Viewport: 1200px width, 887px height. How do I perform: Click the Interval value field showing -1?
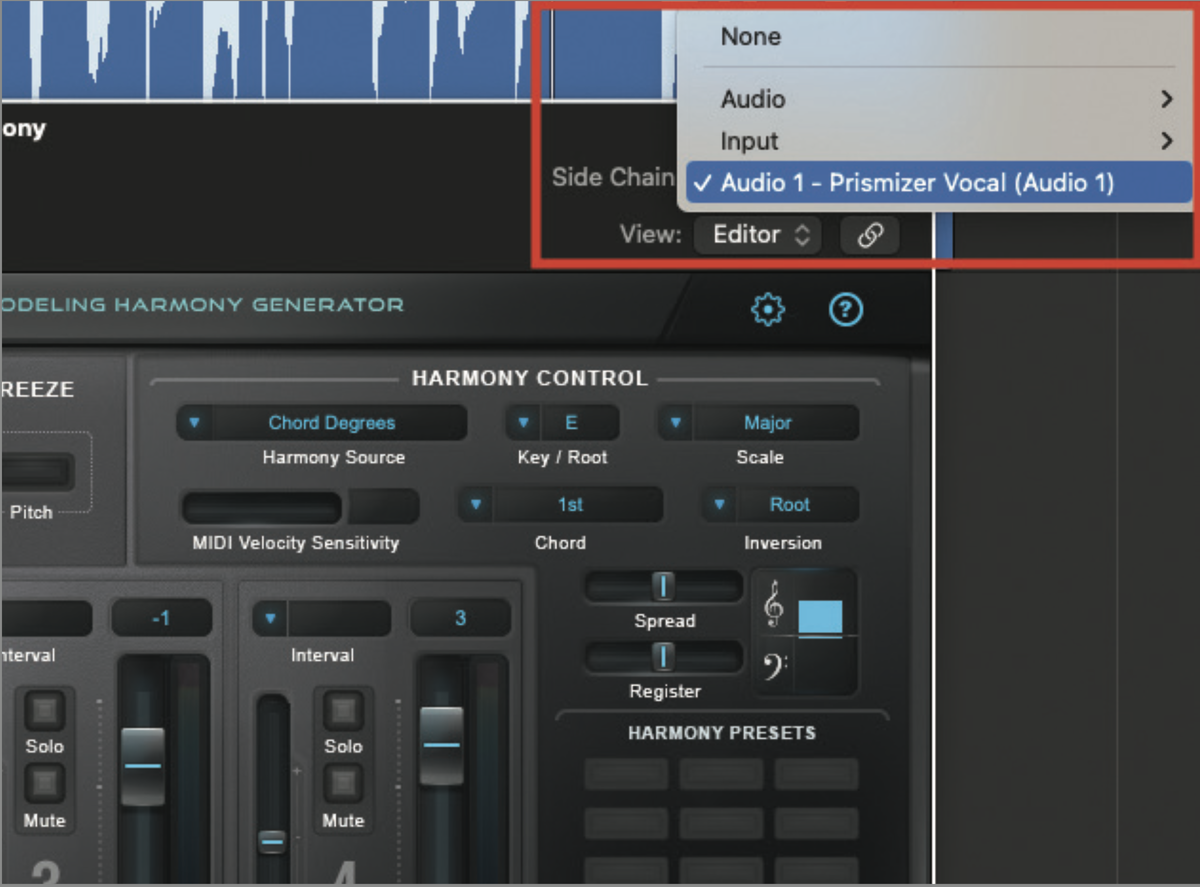click(162, 618)
